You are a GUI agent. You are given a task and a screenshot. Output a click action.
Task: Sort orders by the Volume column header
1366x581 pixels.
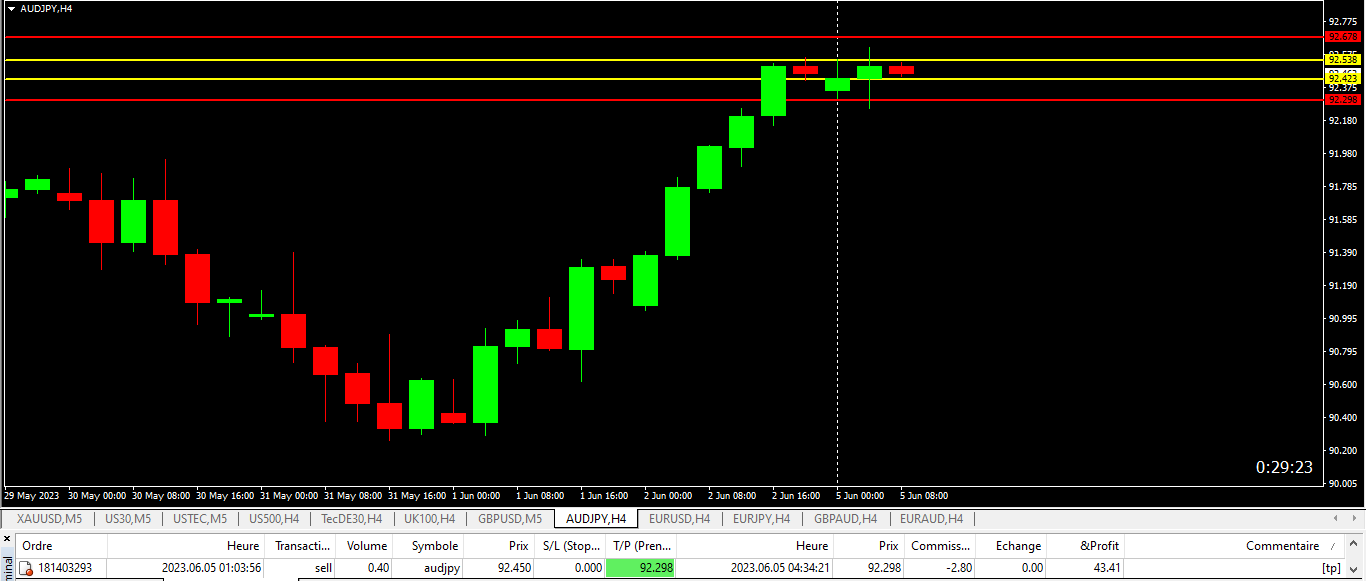367,546
